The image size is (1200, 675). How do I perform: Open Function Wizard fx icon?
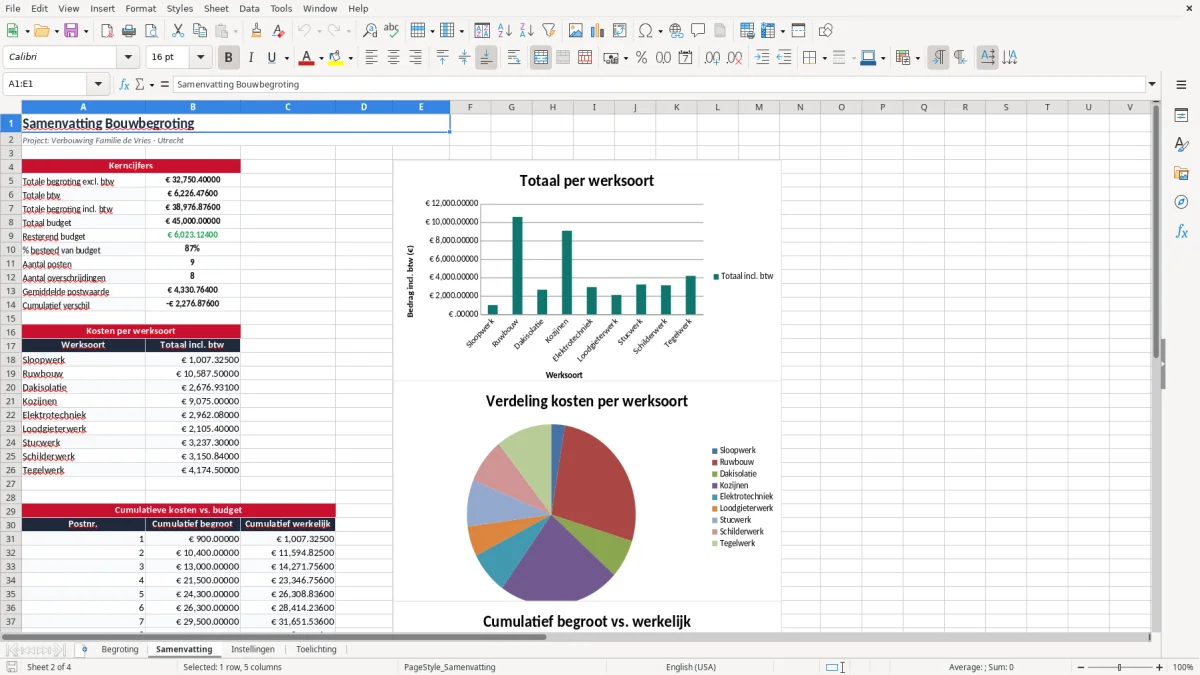(x=124, y=84)
